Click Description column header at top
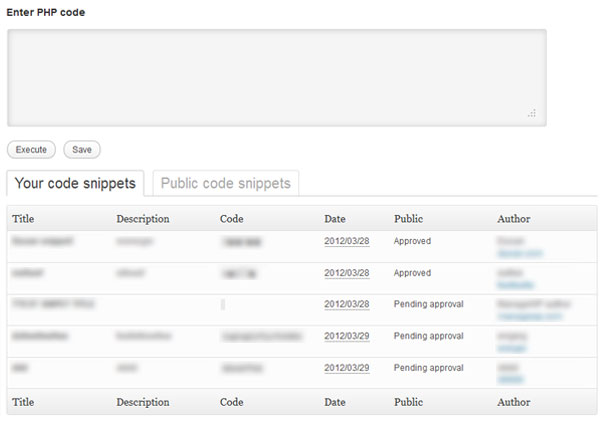 point(143,218)
